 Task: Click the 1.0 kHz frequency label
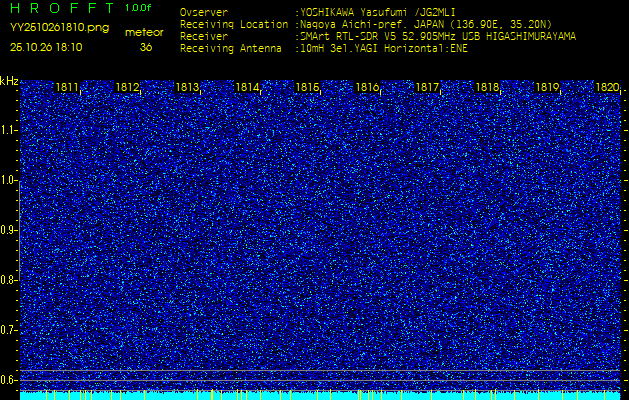pyautogui.click(x=9, y=180)
